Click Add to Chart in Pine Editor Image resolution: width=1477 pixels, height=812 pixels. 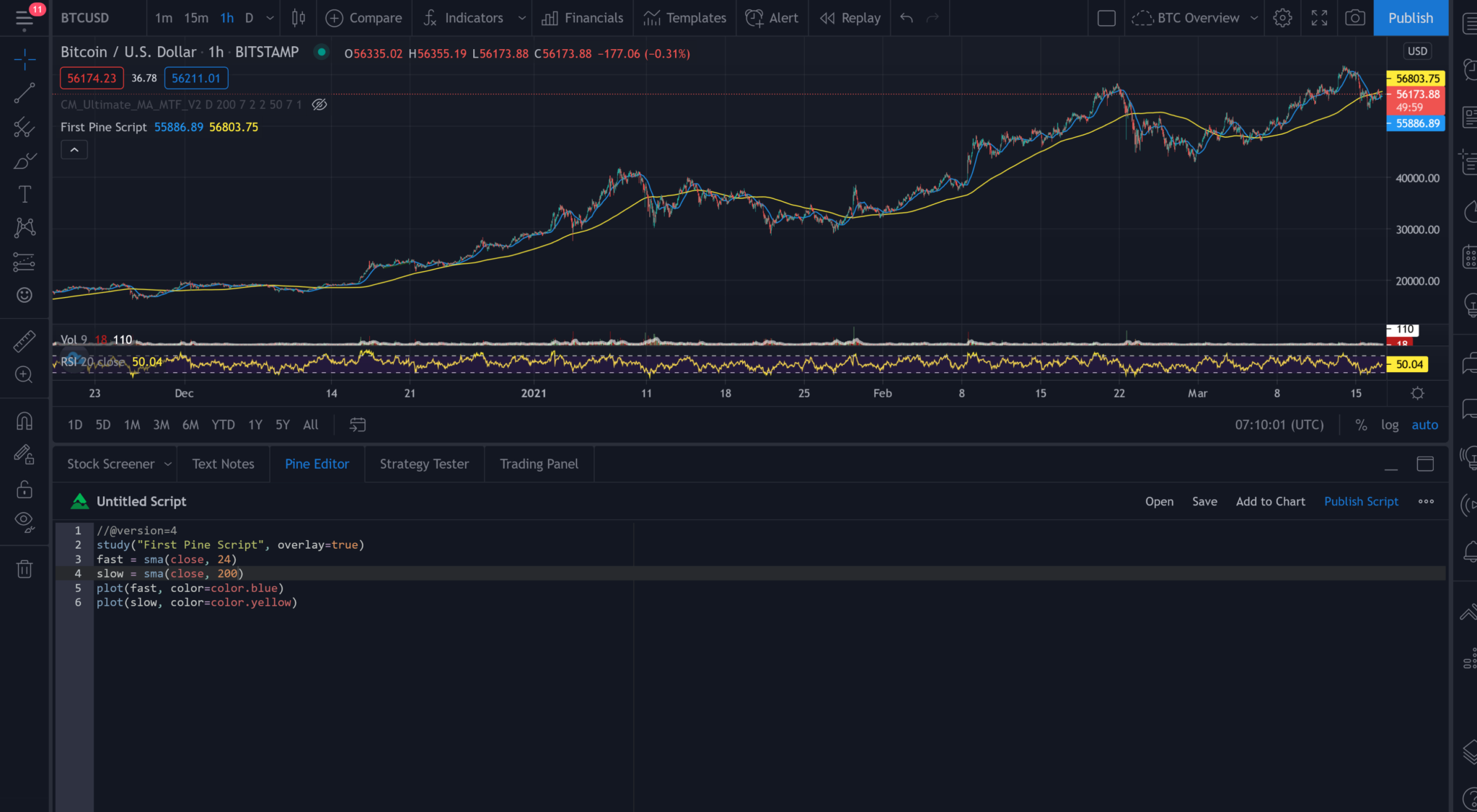tap(1270, 501)
